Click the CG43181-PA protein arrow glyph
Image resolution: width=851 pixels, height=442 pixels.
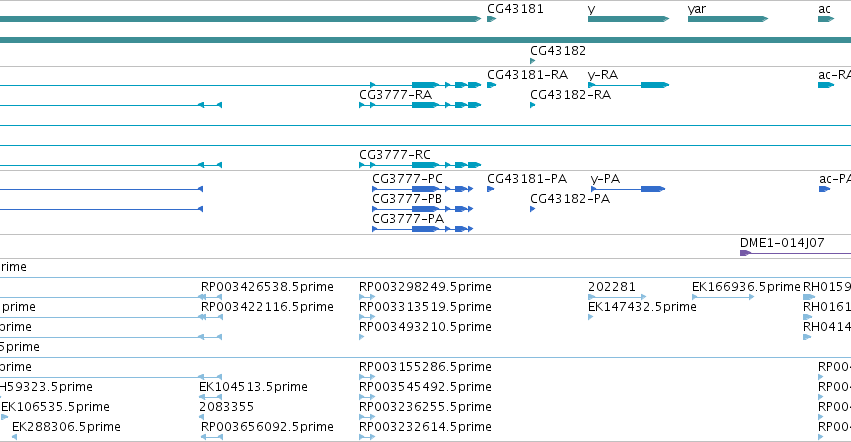click(491, 189)
